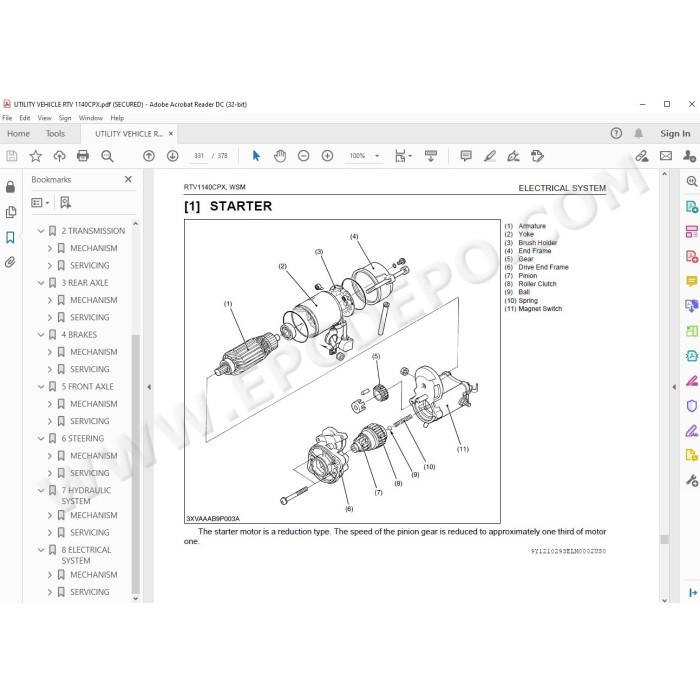
Task: Switch to the Tools tab
Action: pos(55,133)
